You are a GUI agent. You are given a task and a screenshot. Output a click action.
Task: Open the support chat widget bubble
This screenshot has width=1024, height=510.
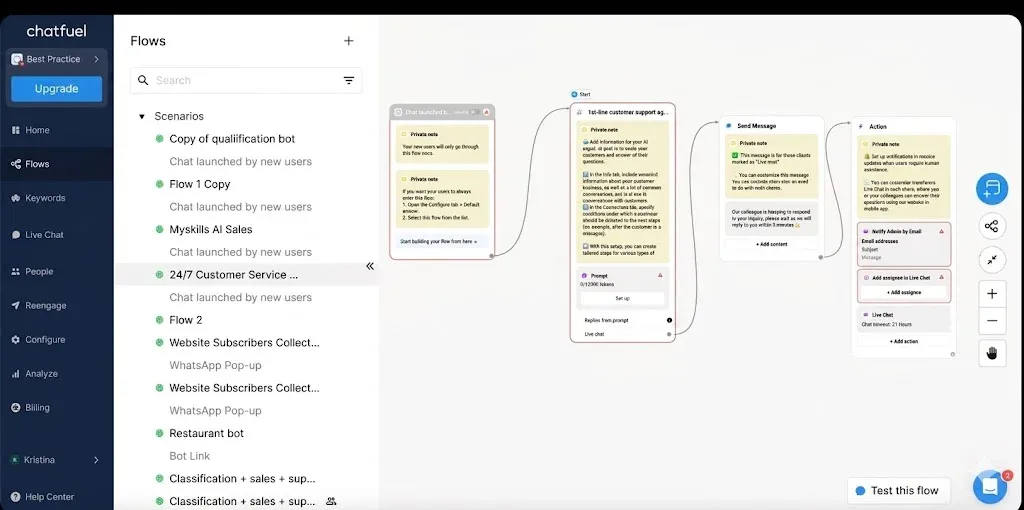pos(990,487)
